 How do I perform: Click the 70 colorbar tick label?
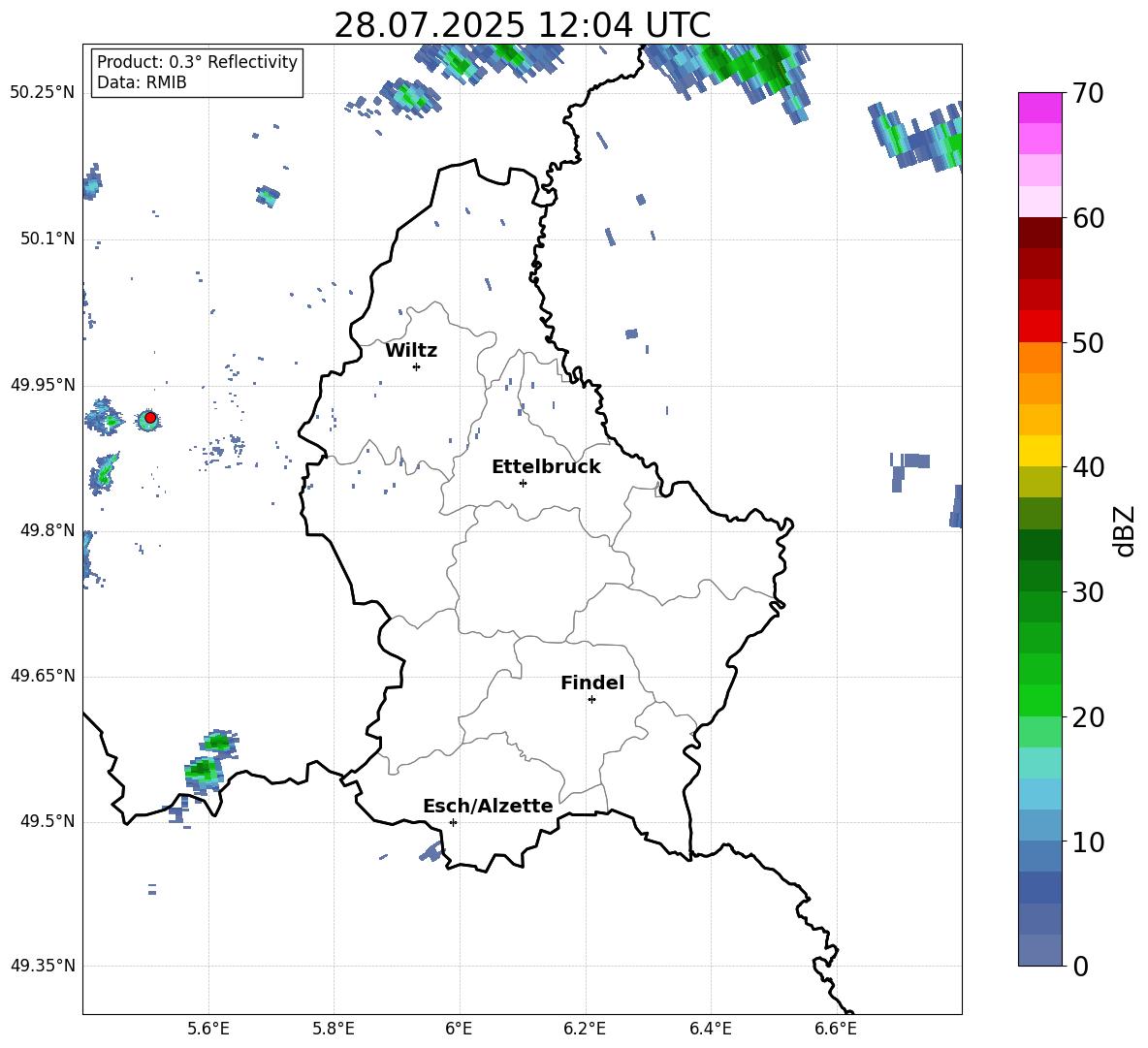pyautogui.click(x=1088, y=94)
